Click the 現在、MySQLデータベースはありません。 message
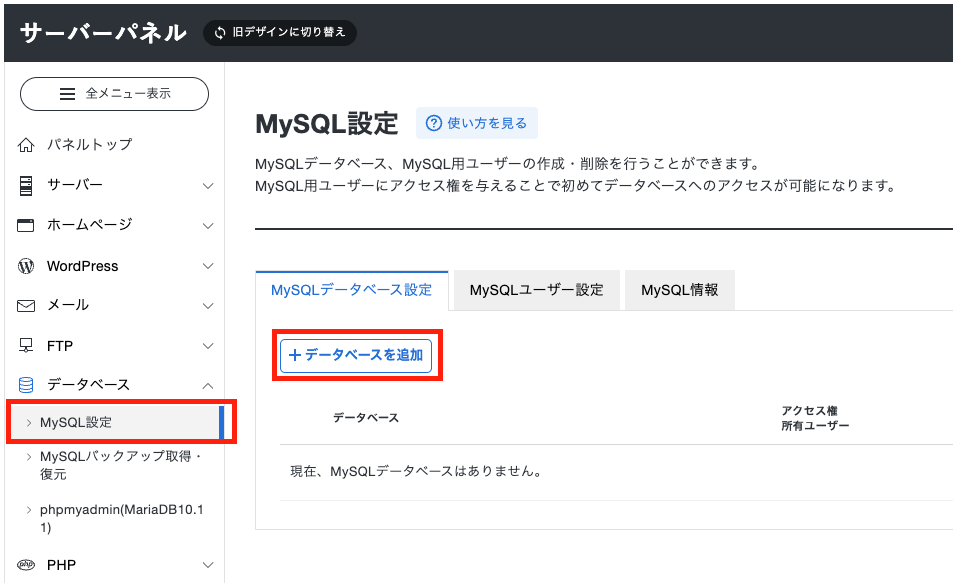This screenshot has height=583, width=953. pyautogui.click(x=417, y=471)
